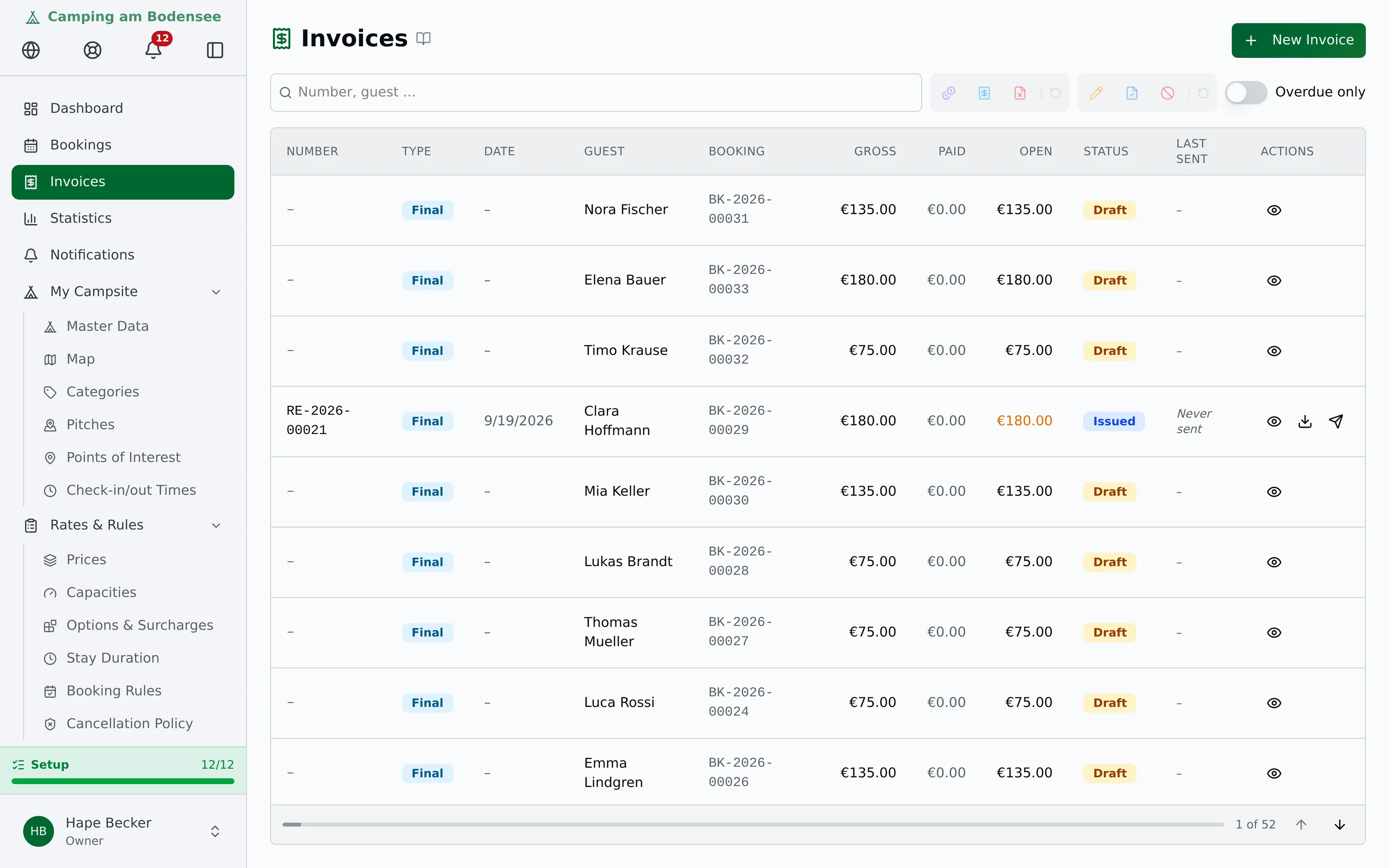
Task: Open Statistics in the sidebar
Action: pyautogui.click(x=123, y=218)
